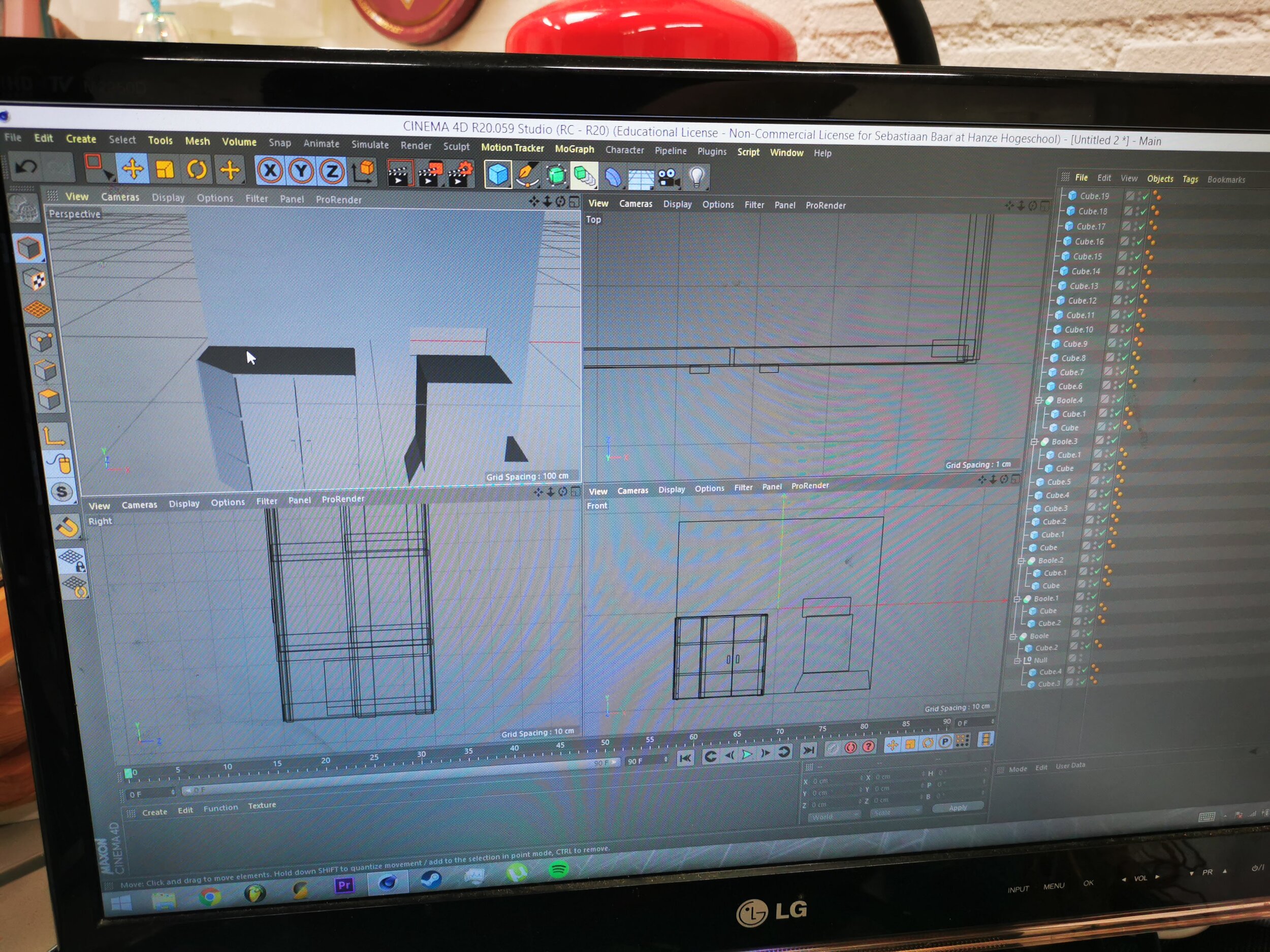1270x952 pixels.
Task: Select the spline Pen tool
Action: click(x=527, y=175)
